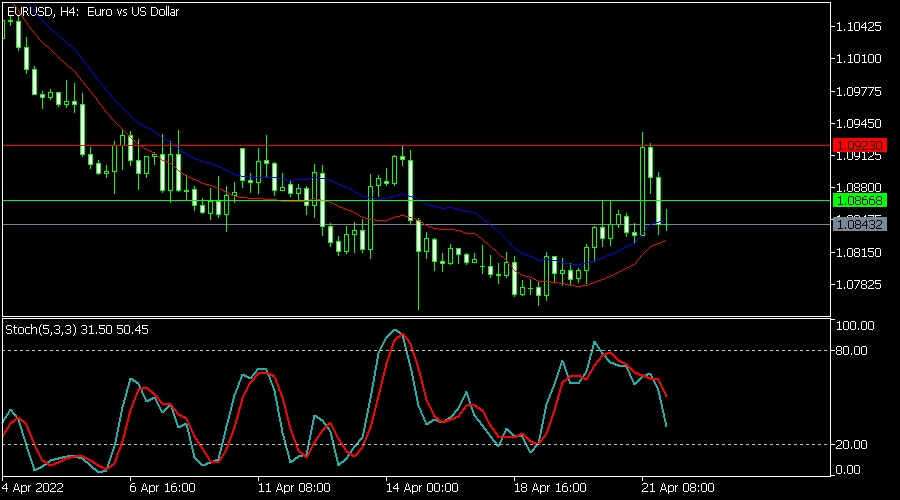The image size is (900, 500).
Task: Click price scale value 1.10425
Action: pos(859,26)
